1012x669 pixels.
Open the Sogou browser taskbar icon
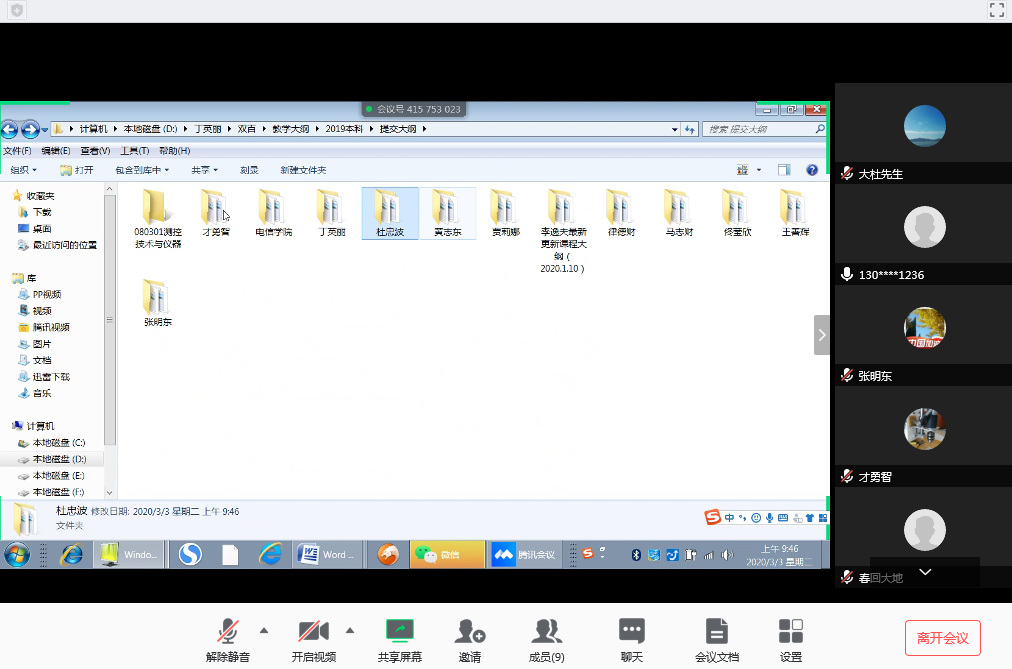pos(190,554)
